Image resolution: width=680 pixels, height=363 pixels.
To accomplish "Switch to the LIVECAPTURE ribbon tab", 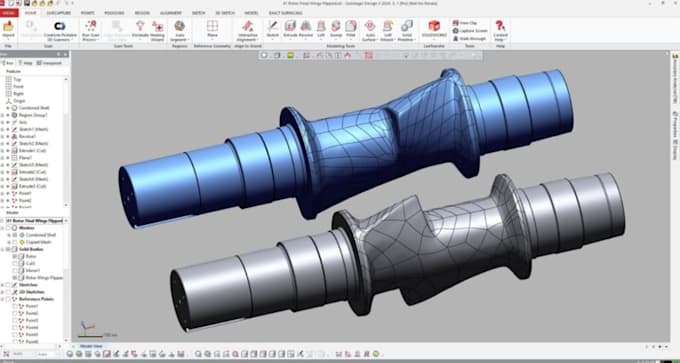I will pyautogui.click(x=59, y=13).
